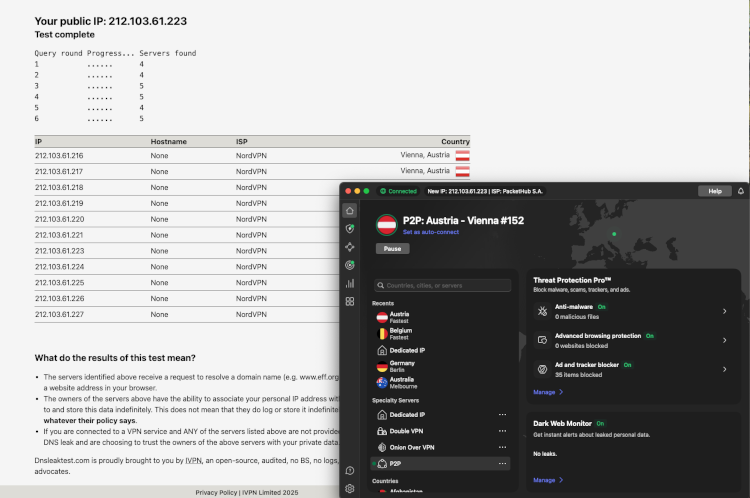Click IP address 212.103.61.223 in table
The height and width of the screenshot is (498, 750).
point(59,251)
